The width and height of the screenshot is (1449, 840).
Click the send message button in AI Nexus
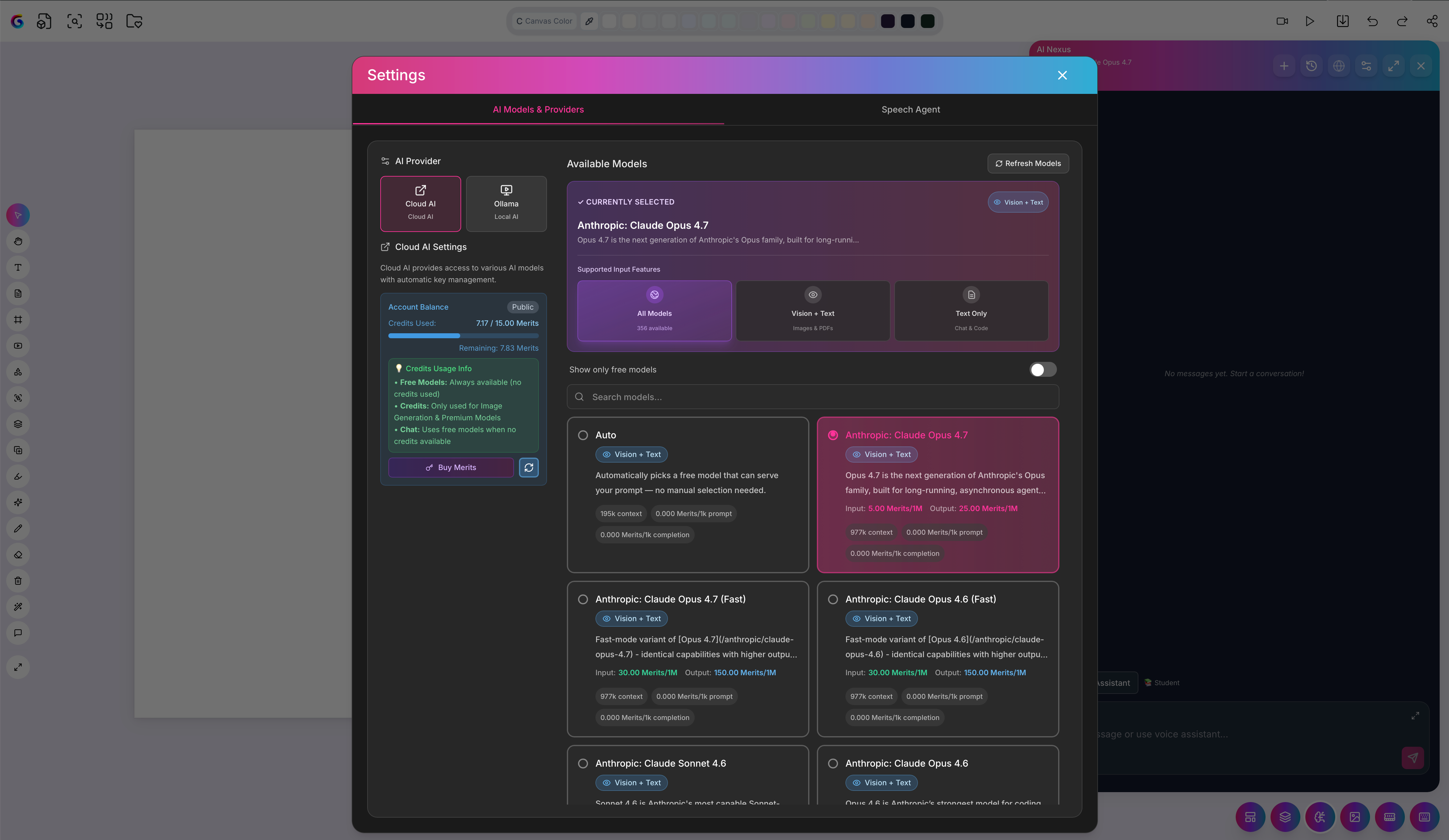point(1413,758)
